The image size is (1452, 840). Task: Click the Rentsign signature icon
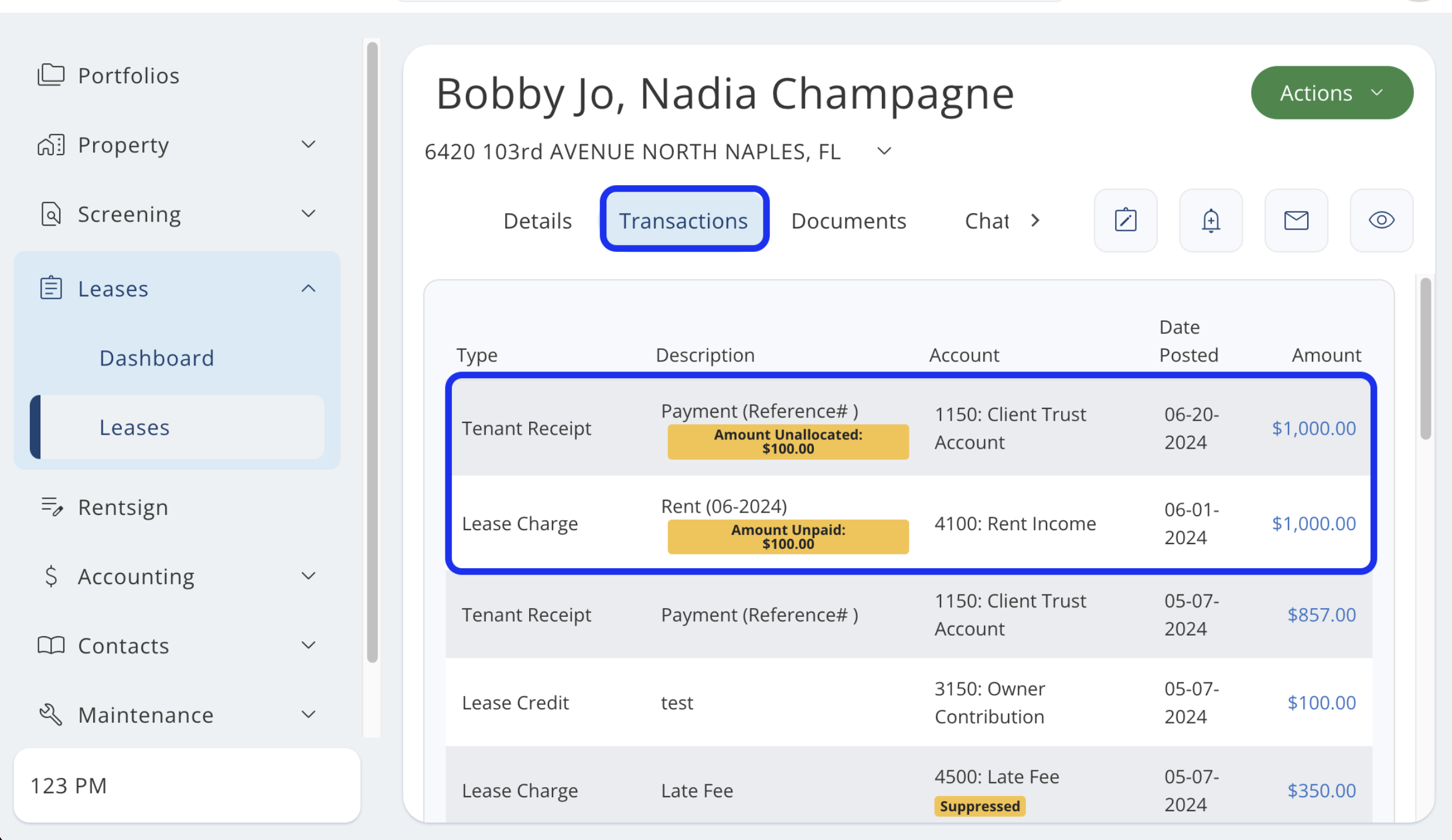[x=52, y=507]
